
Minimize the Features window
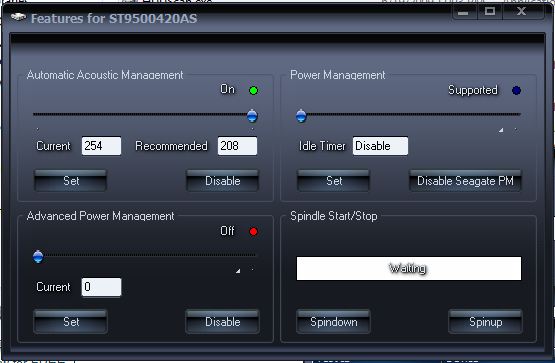tap(464, 12)
